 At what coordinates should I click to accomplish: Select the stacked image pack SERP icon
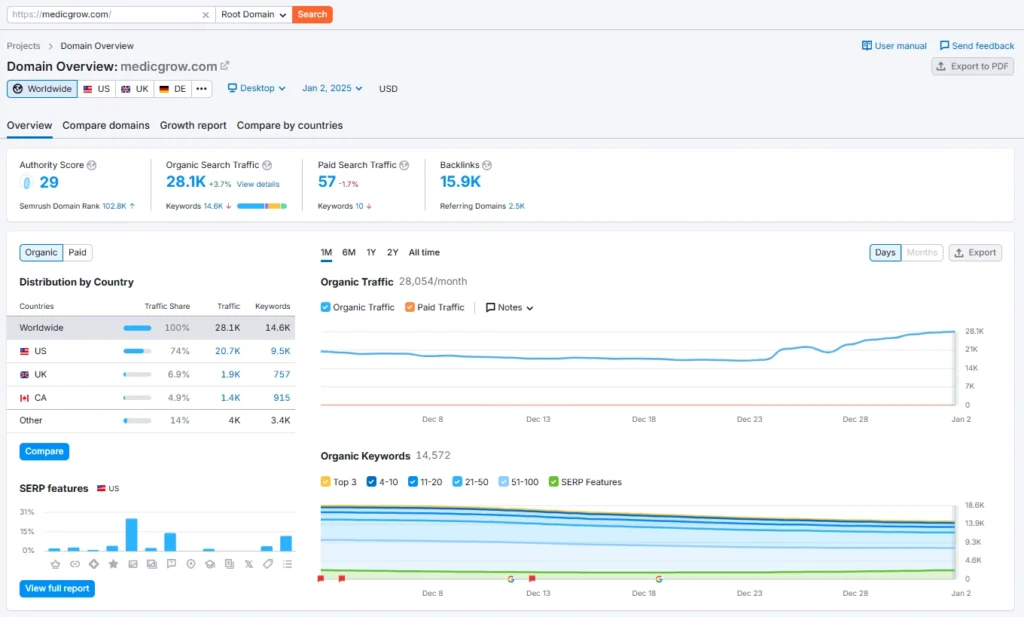coord(152,564)
